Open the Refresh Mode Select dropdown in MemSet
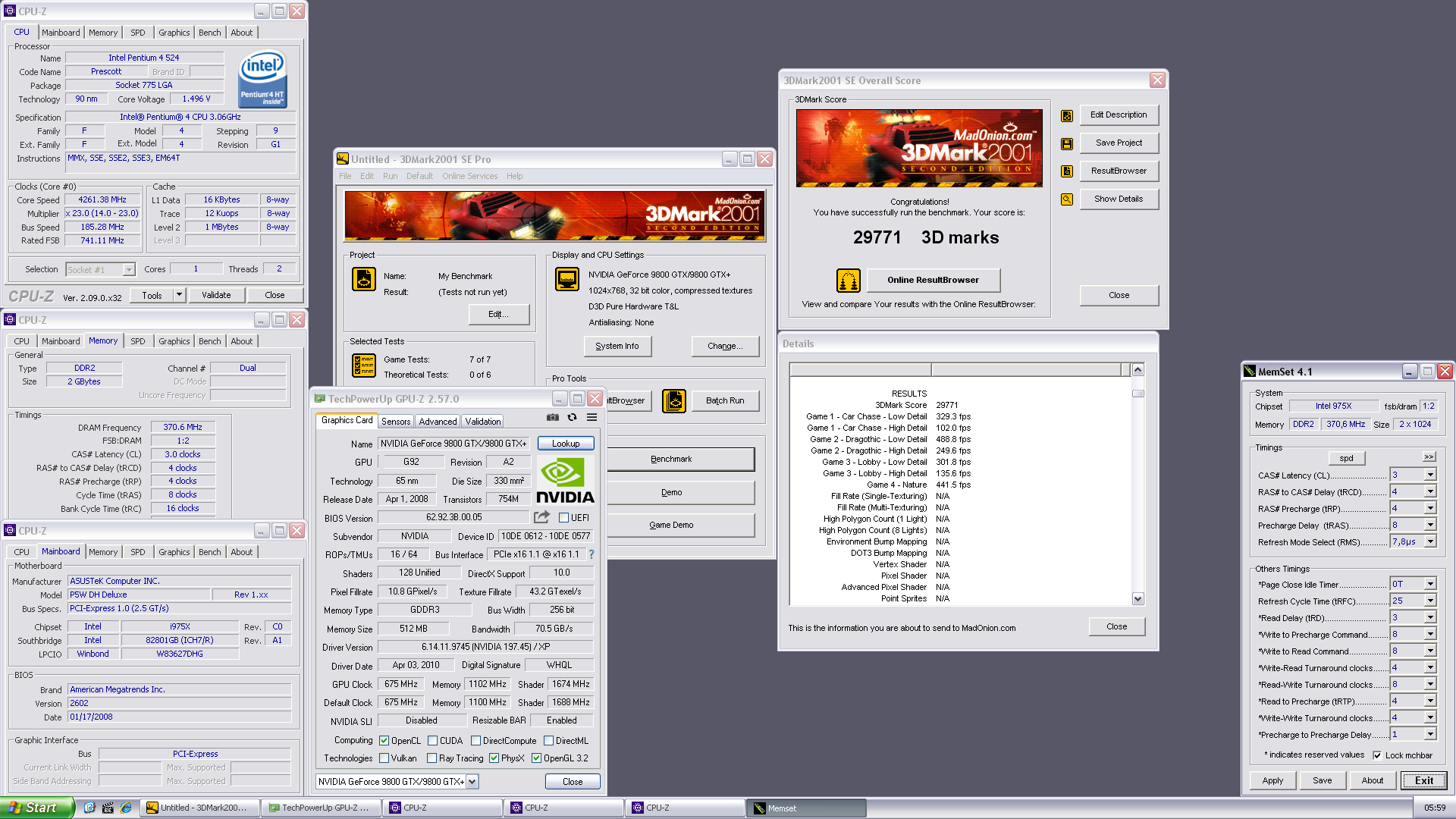The height and width of the screenshot is (819, 1456). (x=1431, y=541)
